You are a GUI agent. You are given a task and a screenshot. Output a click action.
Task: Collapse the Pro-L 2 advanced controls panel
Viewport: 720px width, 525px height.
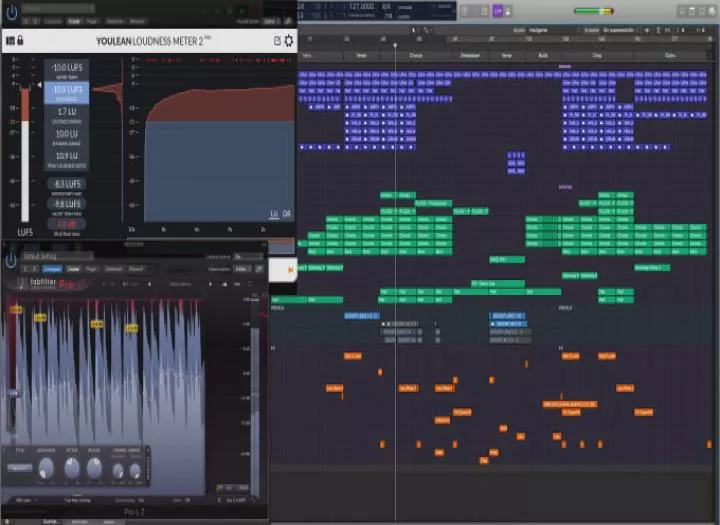pos(148,465)
